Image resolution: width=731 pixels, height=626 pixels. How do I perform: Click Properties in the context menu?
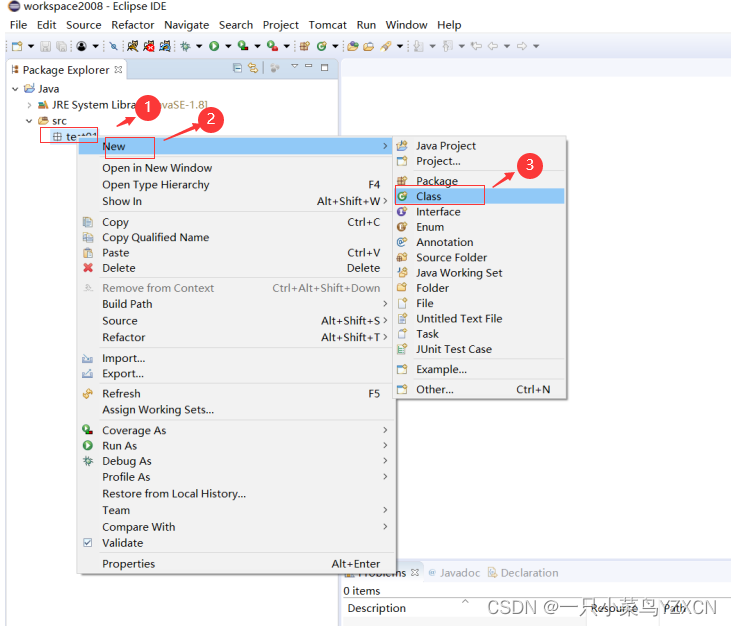click(236, 564)
